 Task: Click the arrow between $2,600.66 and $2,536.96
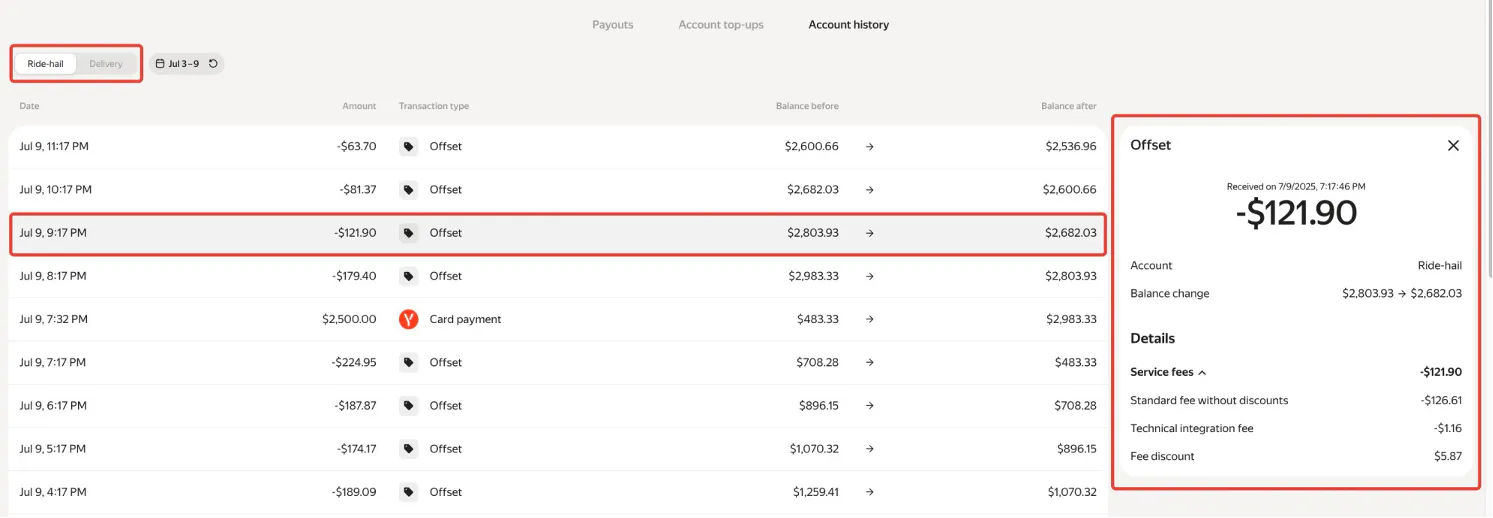[x=869, y=146]
